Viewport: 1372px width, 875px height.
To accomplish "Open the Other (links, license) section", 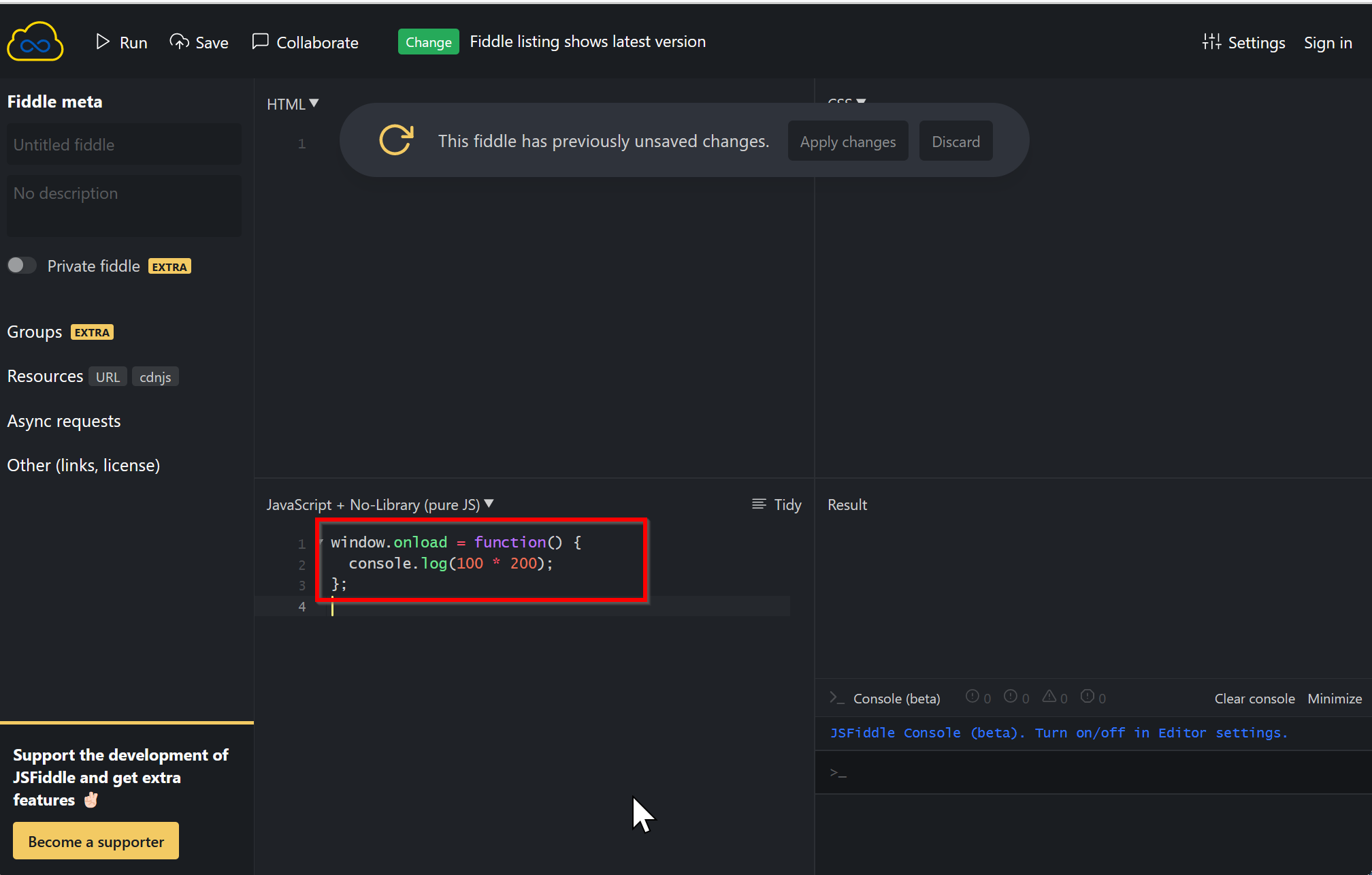I will (x=84, y=465).
